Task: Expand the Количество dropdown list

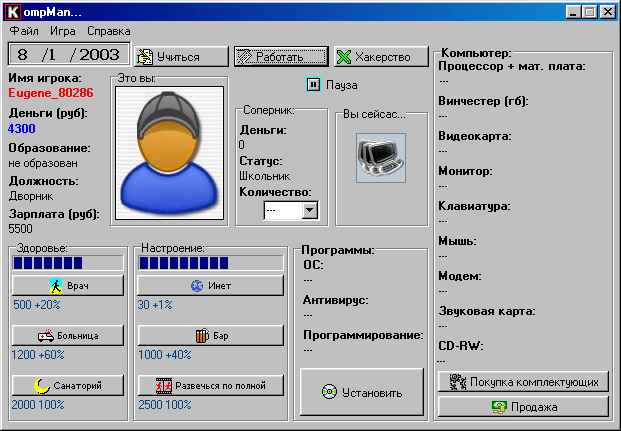Action: click(x=309, y=210)
